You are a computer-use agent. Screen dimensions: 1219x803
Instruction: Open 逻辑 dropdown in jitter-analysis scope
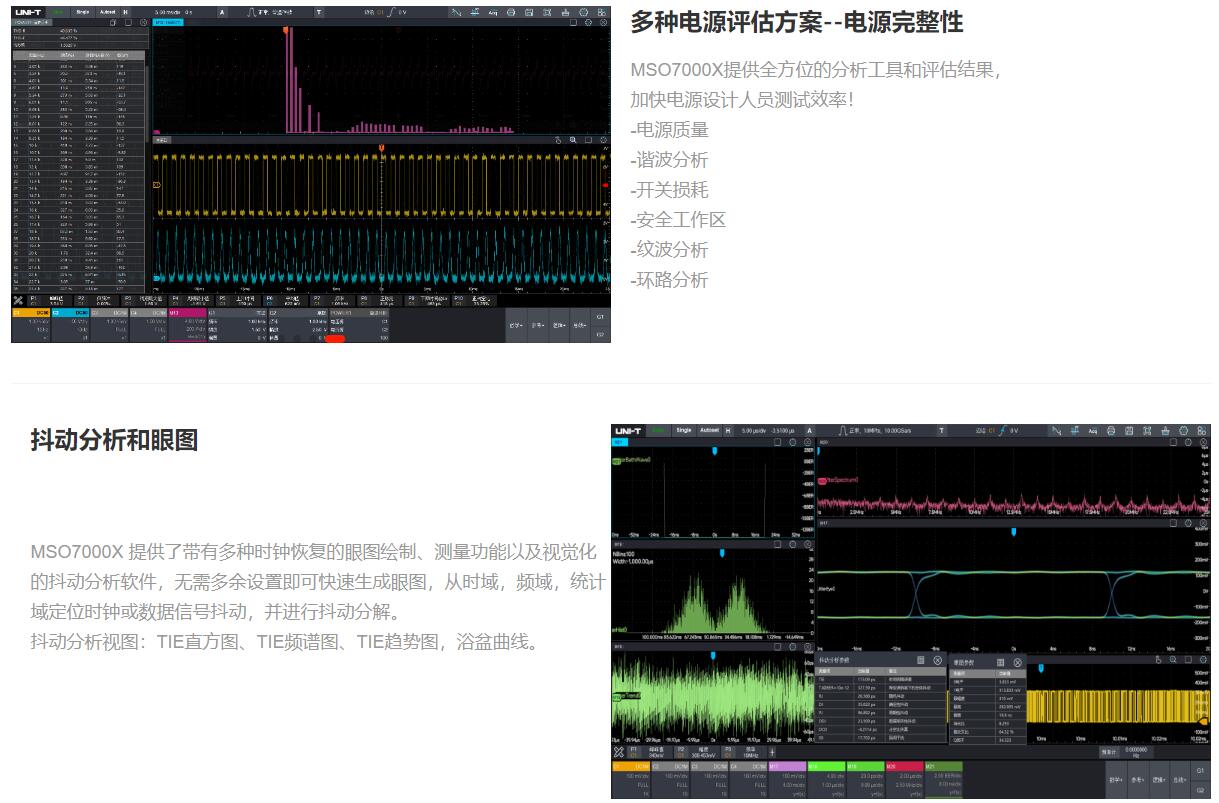1157,779
